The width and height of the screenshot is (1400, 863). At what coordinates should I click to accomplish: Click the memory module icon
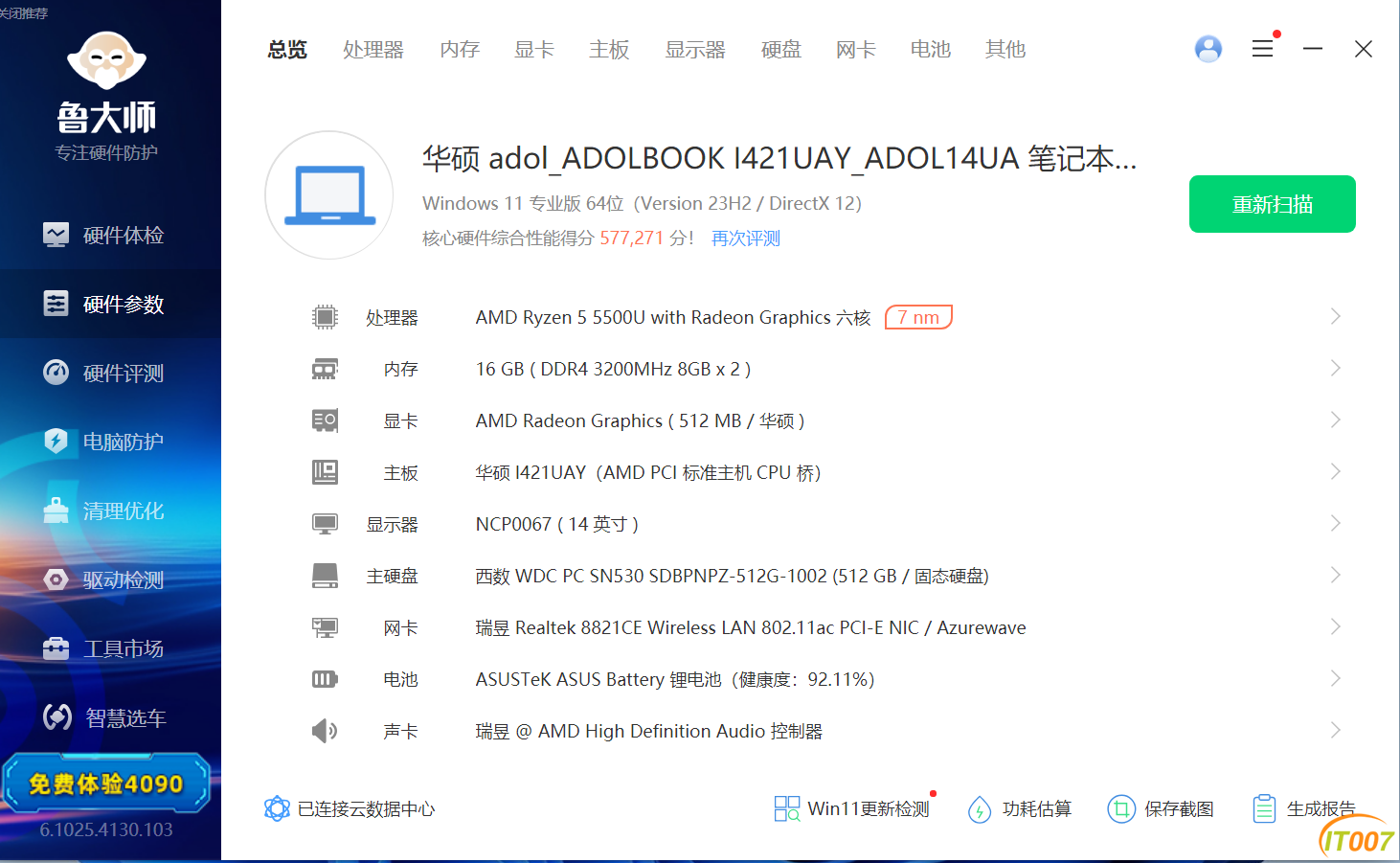[x=326, y=369]
